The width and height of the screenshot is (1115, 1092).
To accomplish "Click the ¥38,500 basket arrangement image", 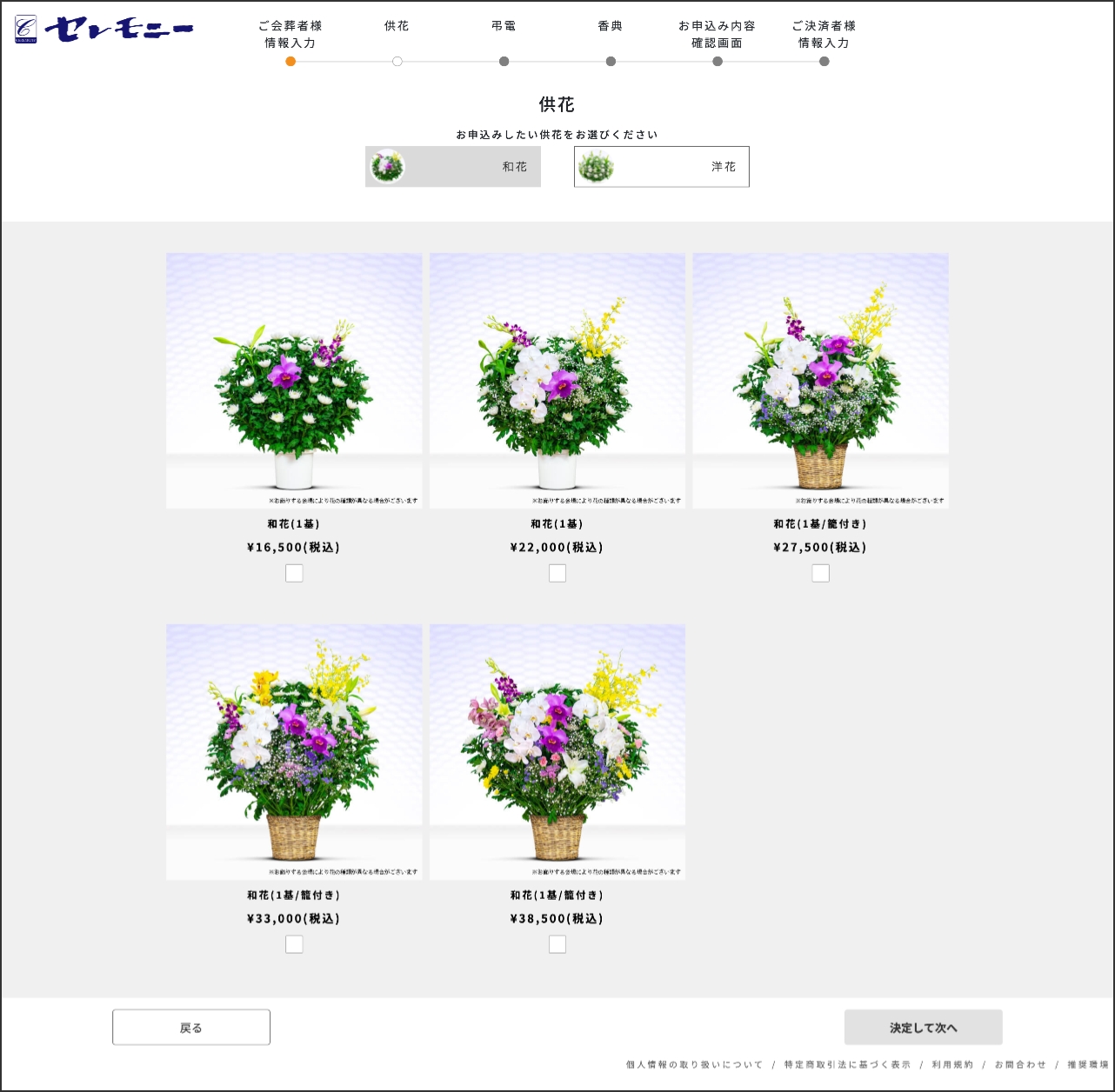I will 557,751.
